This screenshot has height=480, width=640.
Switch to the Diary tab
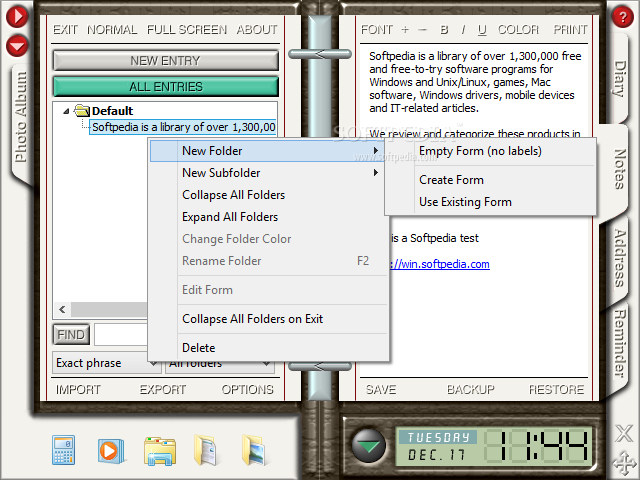tap(619, 78)
